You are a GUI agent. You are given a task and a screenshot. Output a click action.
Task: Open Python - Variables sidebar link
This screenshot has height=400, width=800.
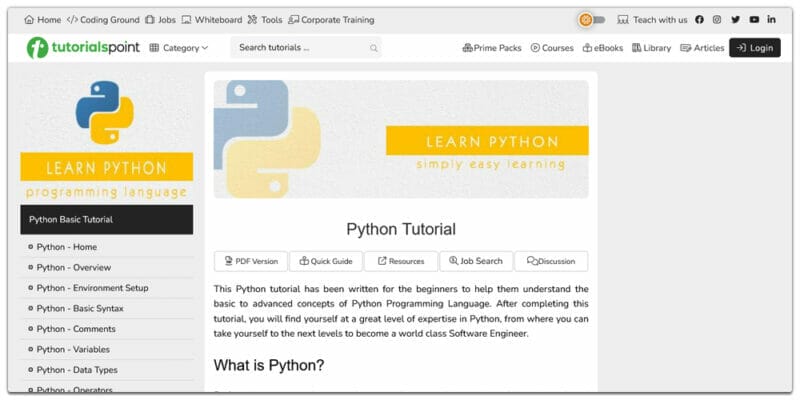(x=73, y=349)
